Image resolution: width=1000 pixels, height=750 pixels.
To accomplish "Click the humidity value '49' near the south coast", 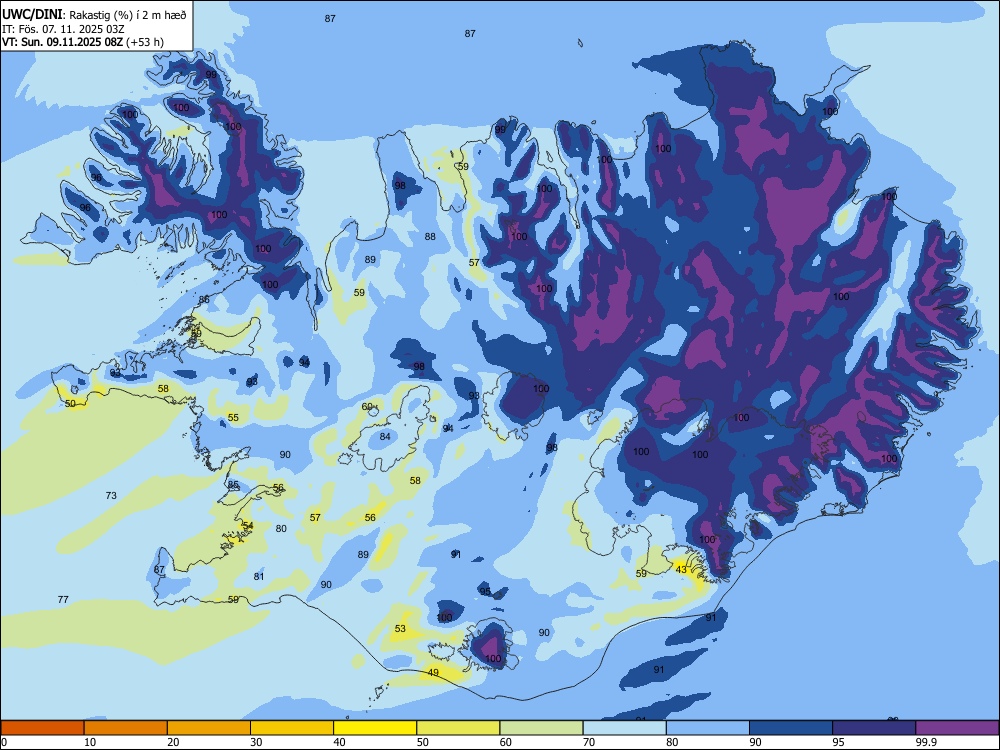I will click(433, 672).
